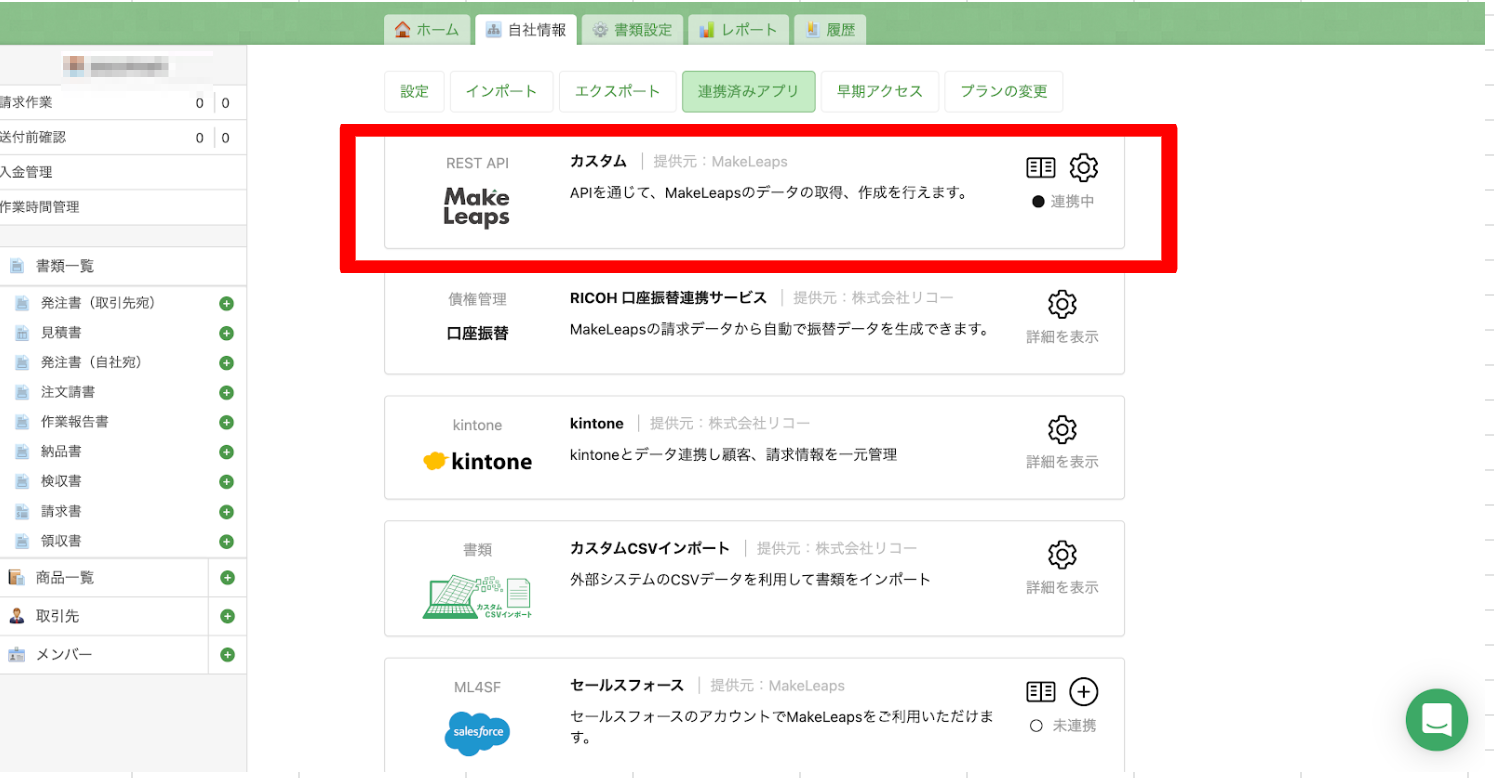Open セールスフォース documentation book icon
This screenshot has height=778, width=1494.
(x=1041, y=692)
